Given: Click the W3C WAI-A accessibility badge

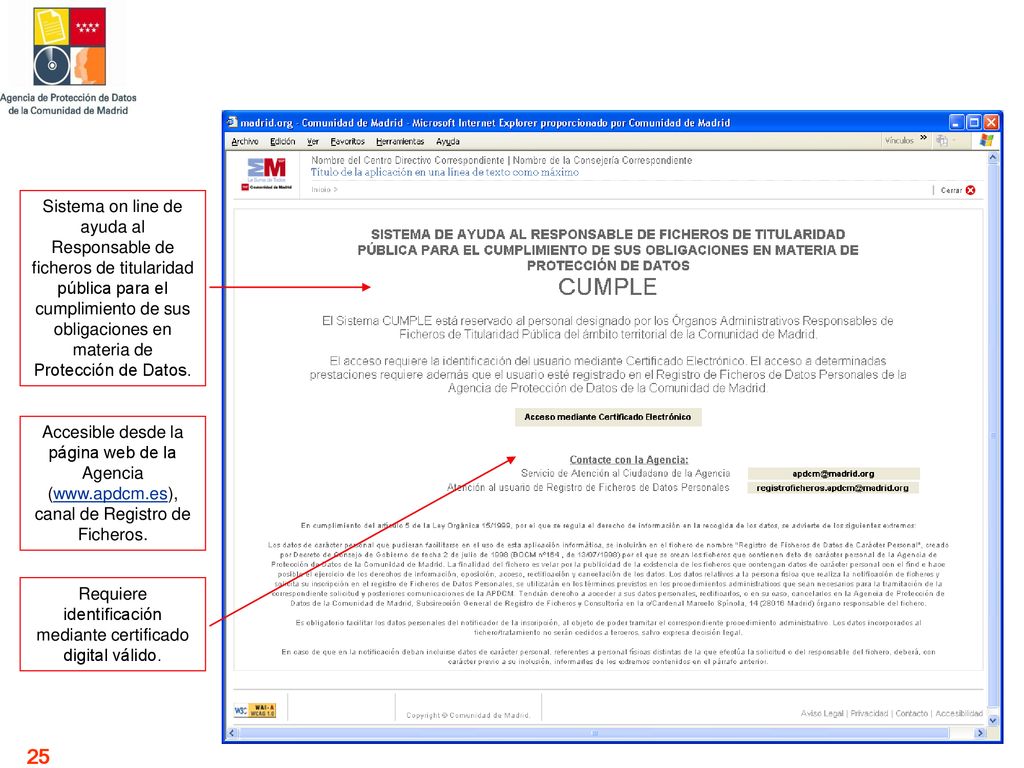Looking at the screenshot, I should pos(255,711).
